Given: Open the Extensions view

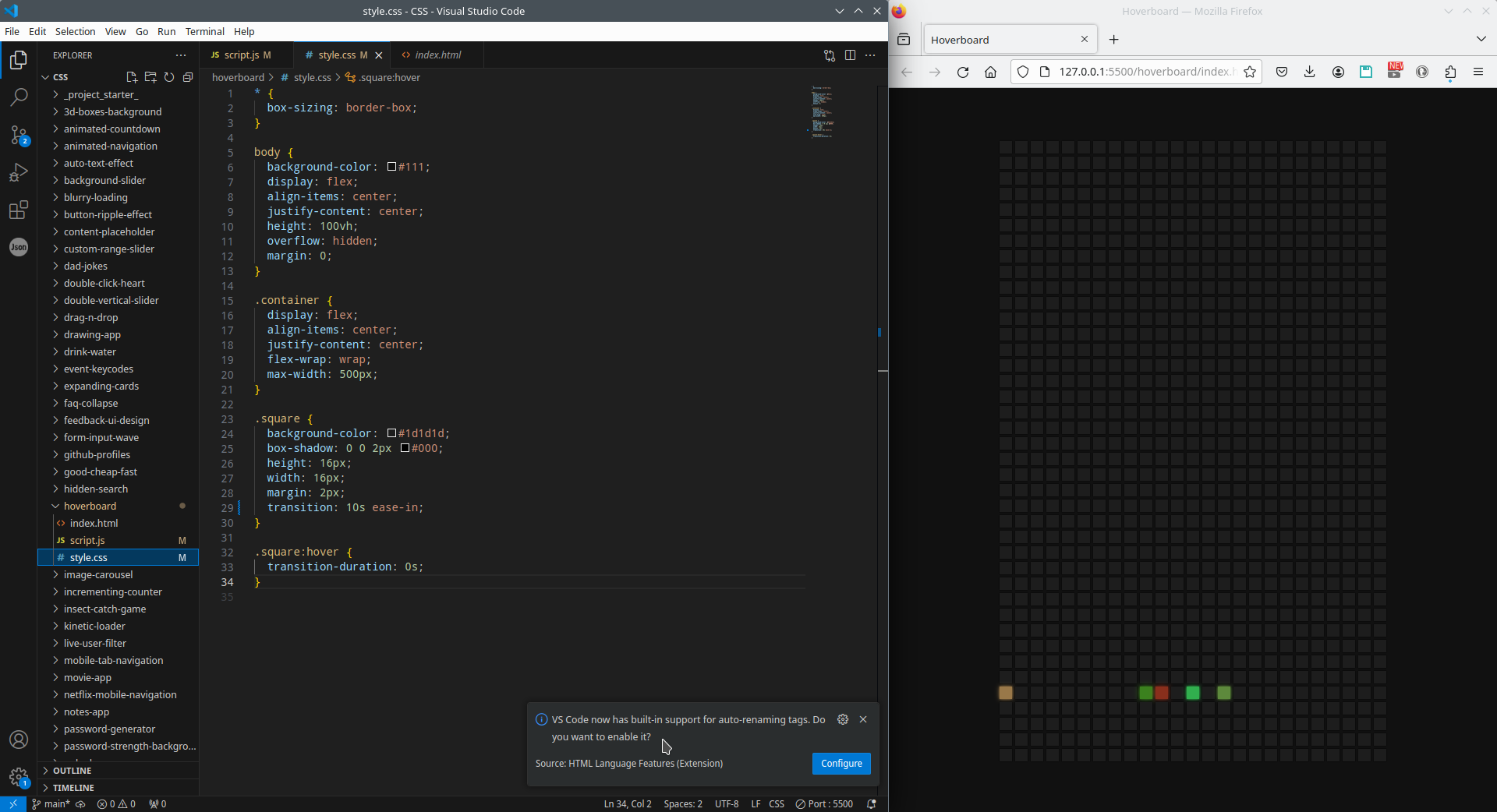Looking at the screenshot, I should point(19,210).
